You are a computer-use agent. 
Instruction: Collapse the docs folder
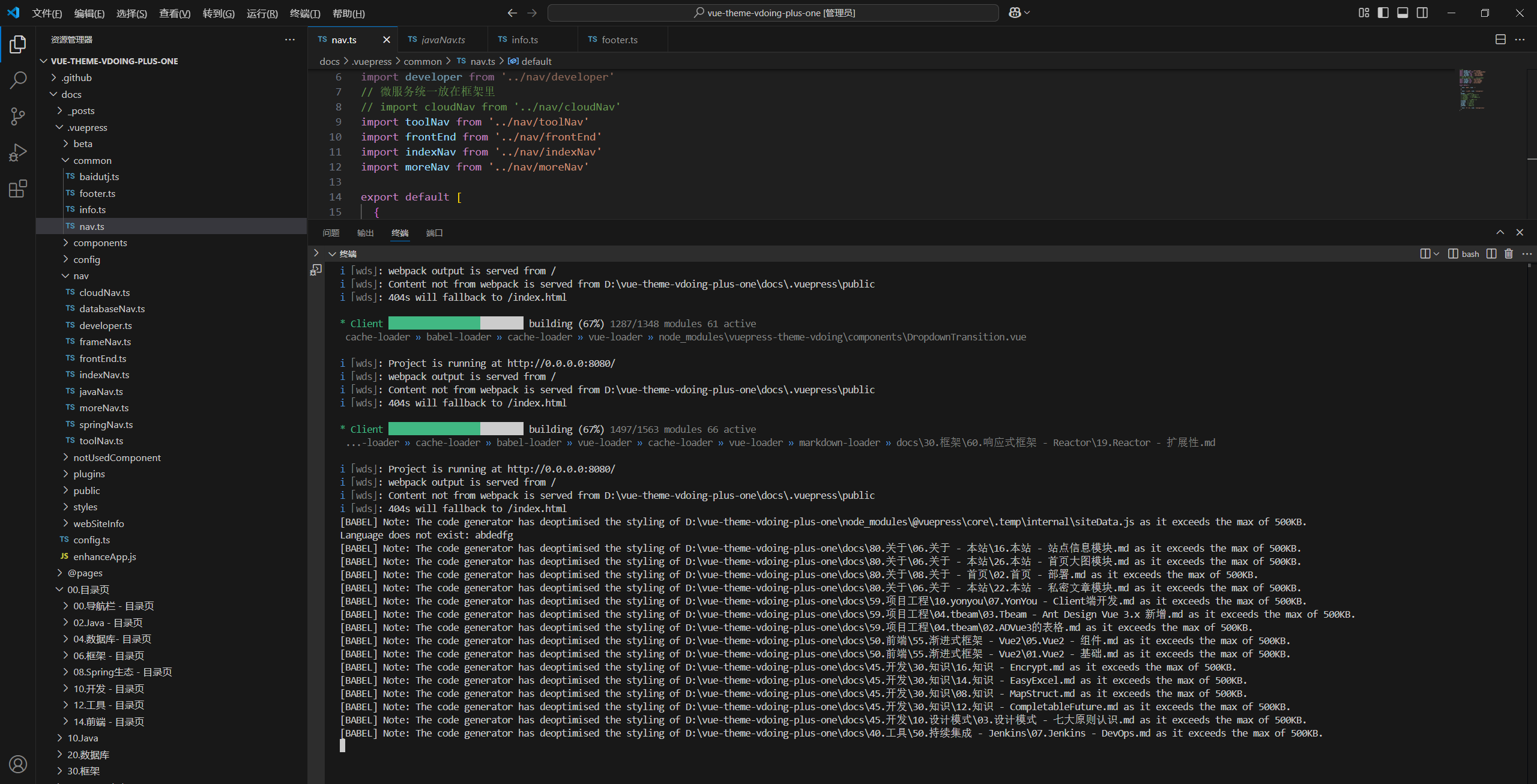[x=54, y=94]
